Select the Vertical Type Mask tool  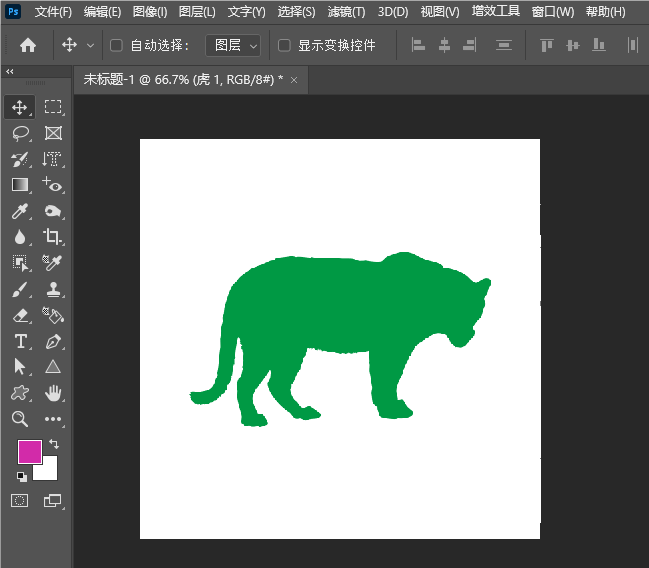[x=53, y=159]
